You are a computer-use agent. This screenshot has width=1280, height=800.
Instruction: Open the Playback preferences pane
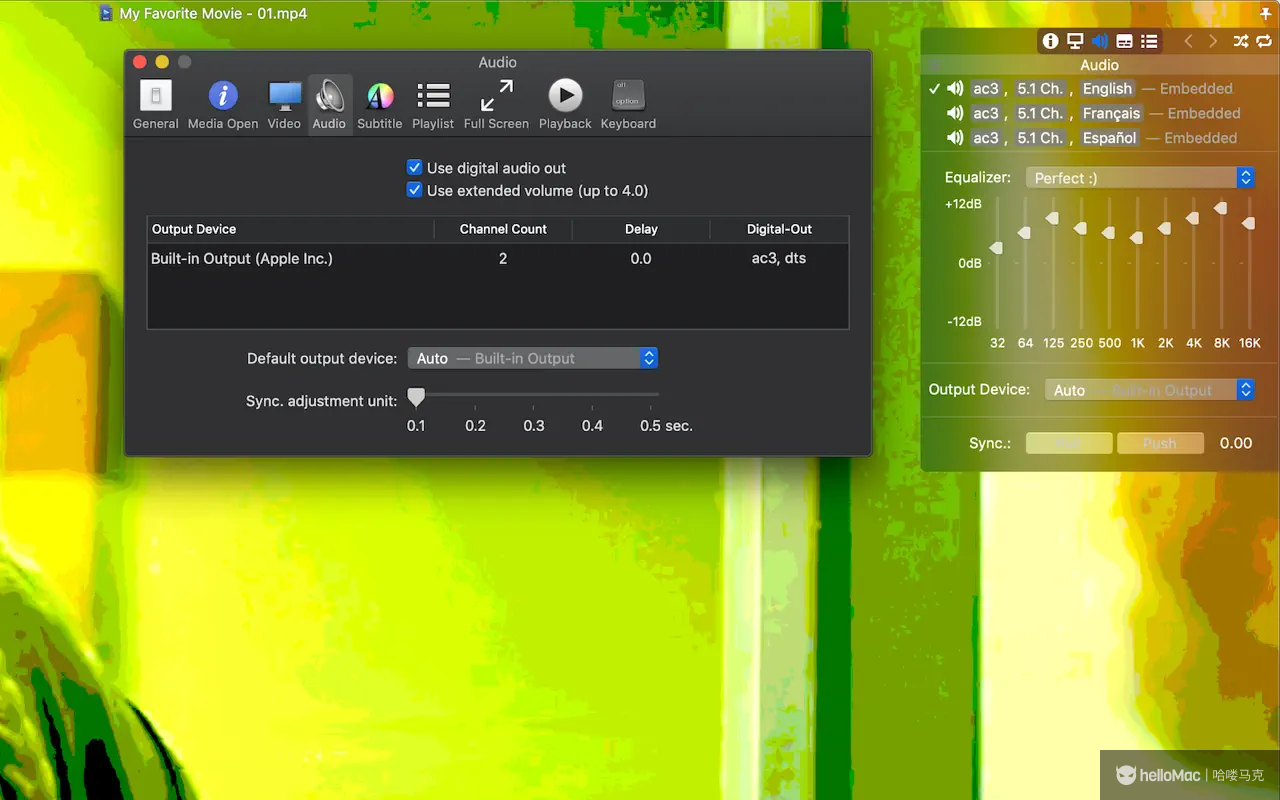[x=565, y=105]
